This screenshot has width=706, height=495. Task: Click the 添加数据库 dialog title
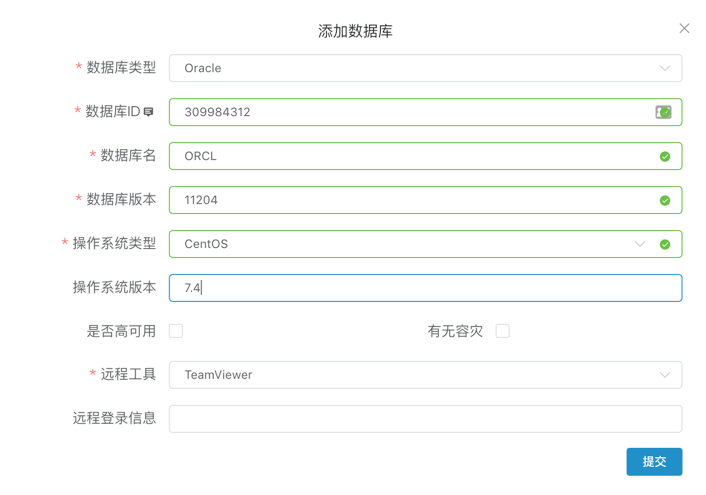[355, 31]
